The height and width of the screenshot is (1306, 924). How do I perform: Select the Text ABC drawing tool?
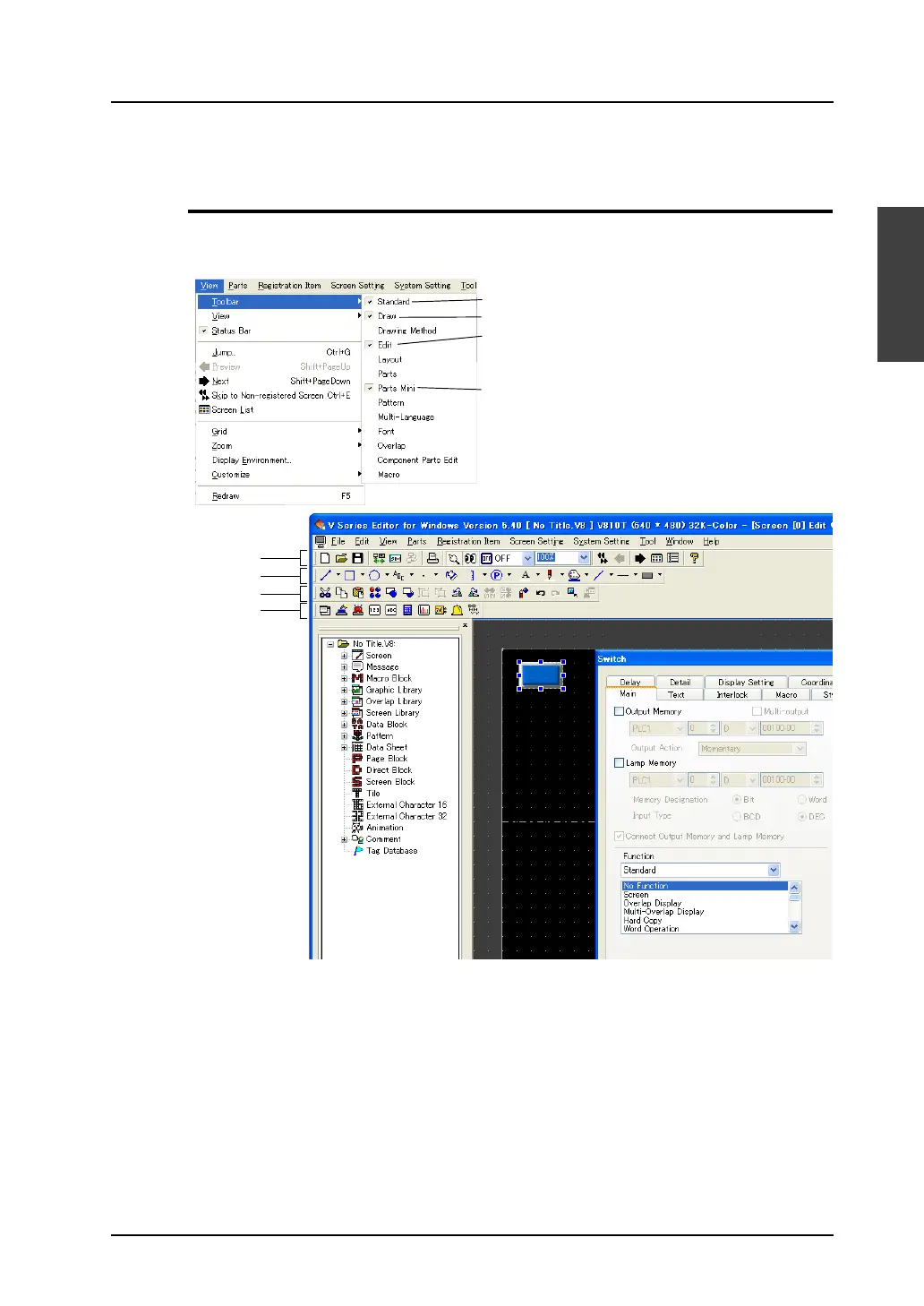399,575
